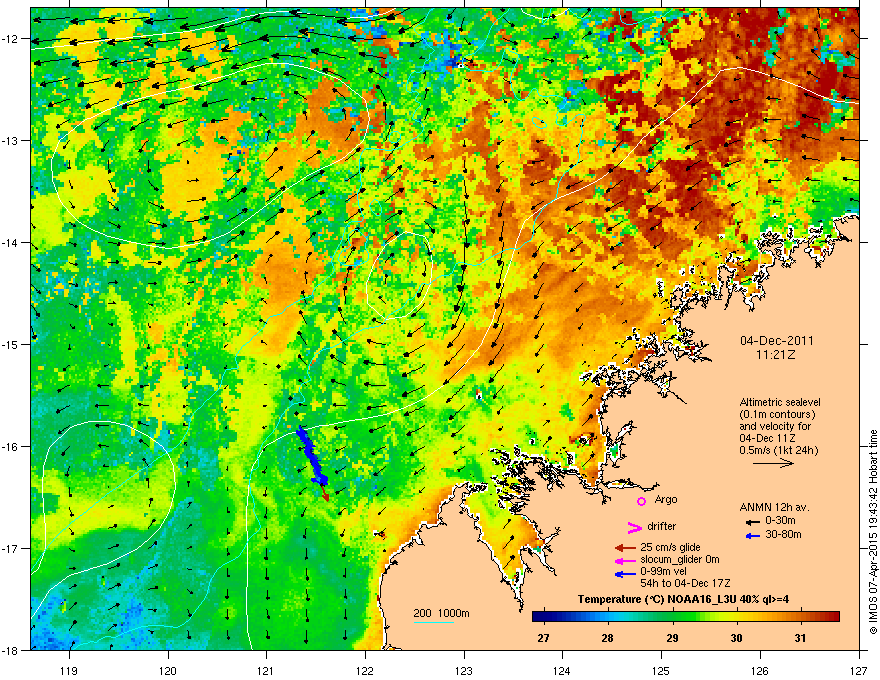Click the '200 1000m' depth text
This screenshot has width=880, height=680.
tap(441, 613)
